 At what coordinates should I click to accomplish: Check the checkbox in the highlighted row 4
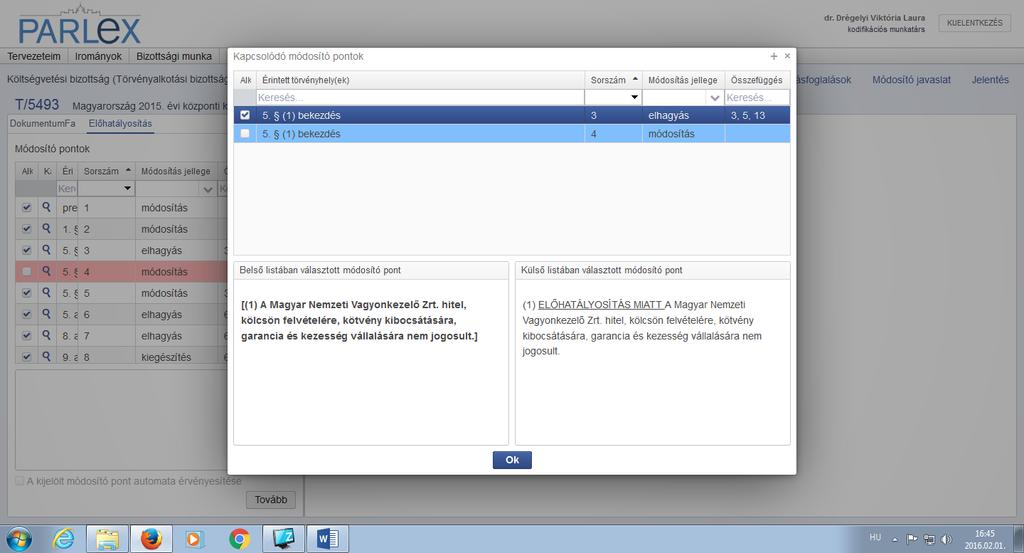pyautogui.click(x=27, y=272)
